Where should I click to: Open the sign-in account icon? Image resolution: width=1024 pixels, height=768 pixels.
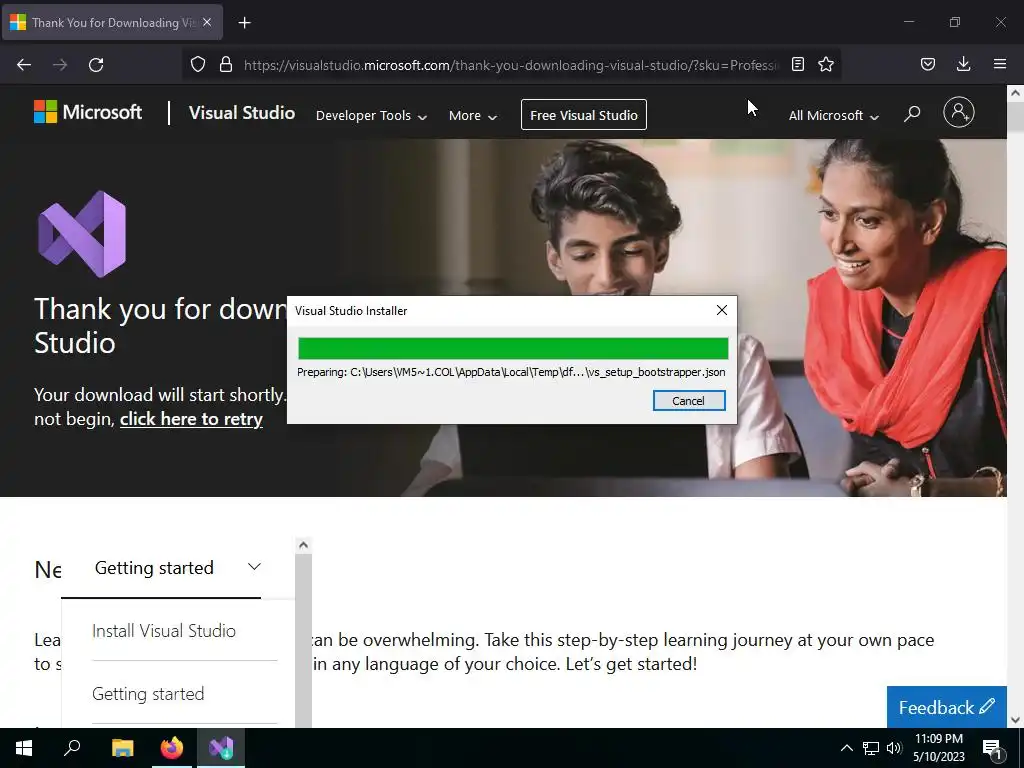(959, 112)
